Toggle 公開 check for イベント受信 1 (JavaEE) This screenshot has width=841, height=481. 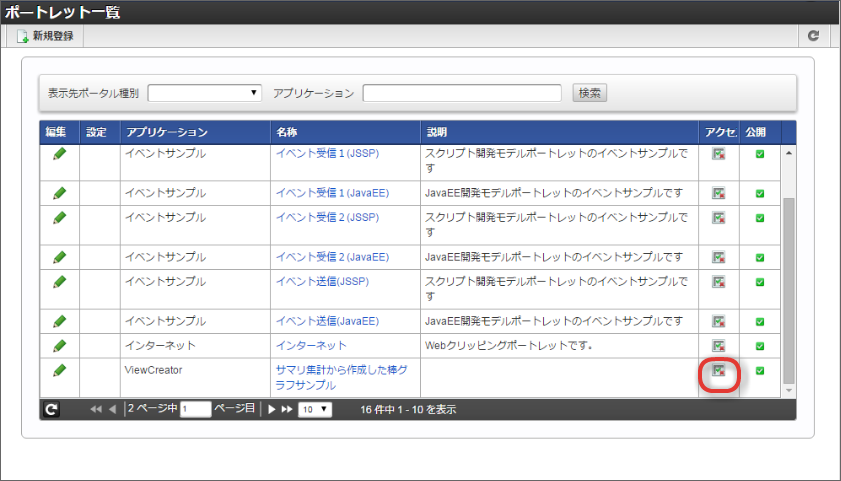760,194
